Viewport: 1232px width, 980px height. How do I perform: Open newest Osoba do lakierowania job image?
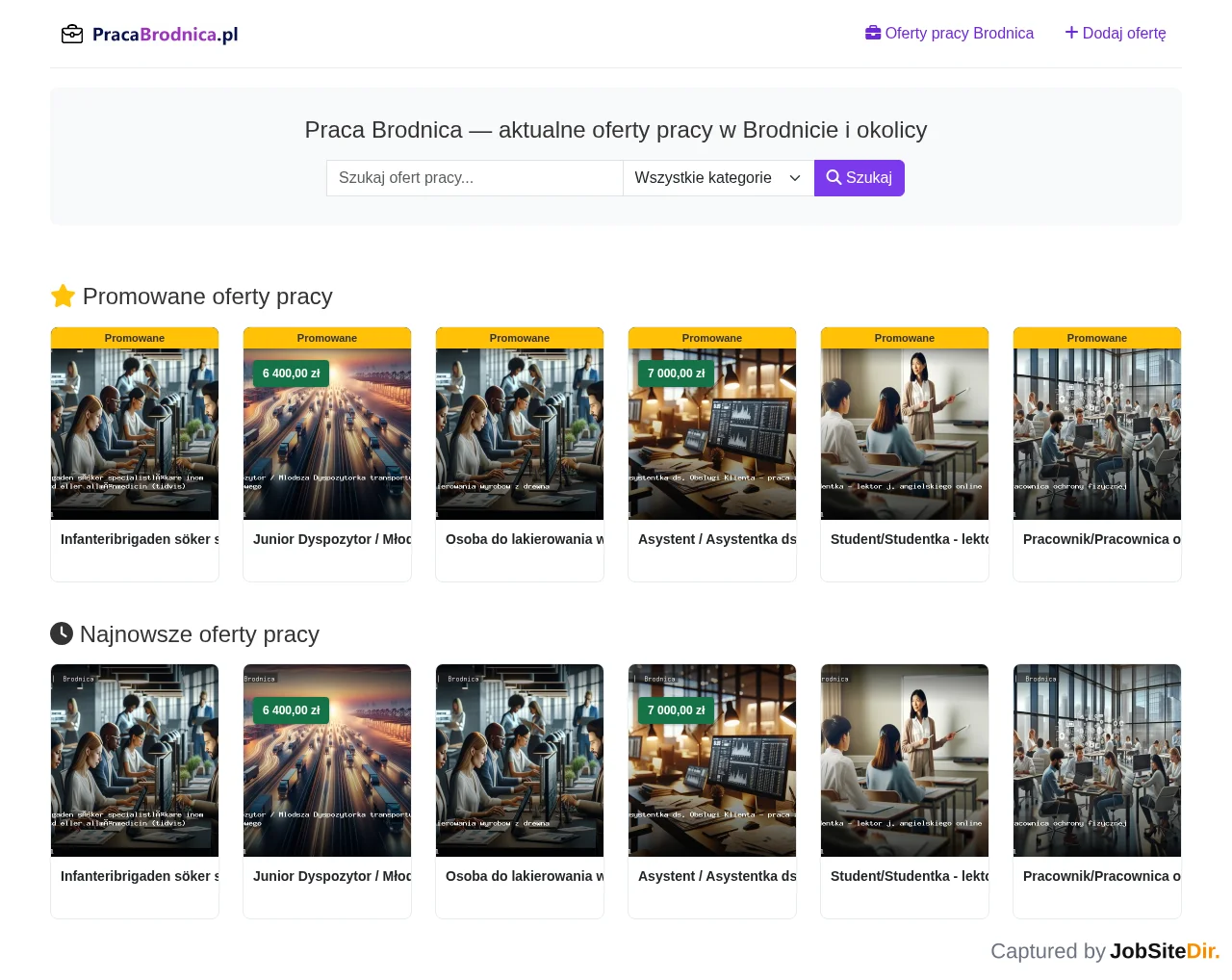click(520, 761)
